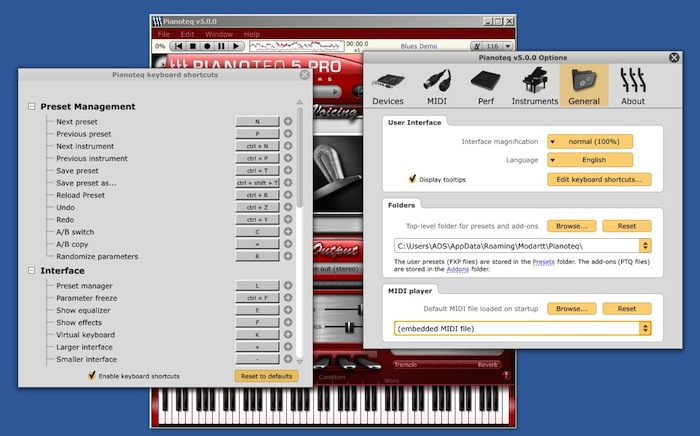Image resolution: width=700 pixels, height=436 pixels.
Task: Add shortcut for Smaller interface
Action: [288, 359]
